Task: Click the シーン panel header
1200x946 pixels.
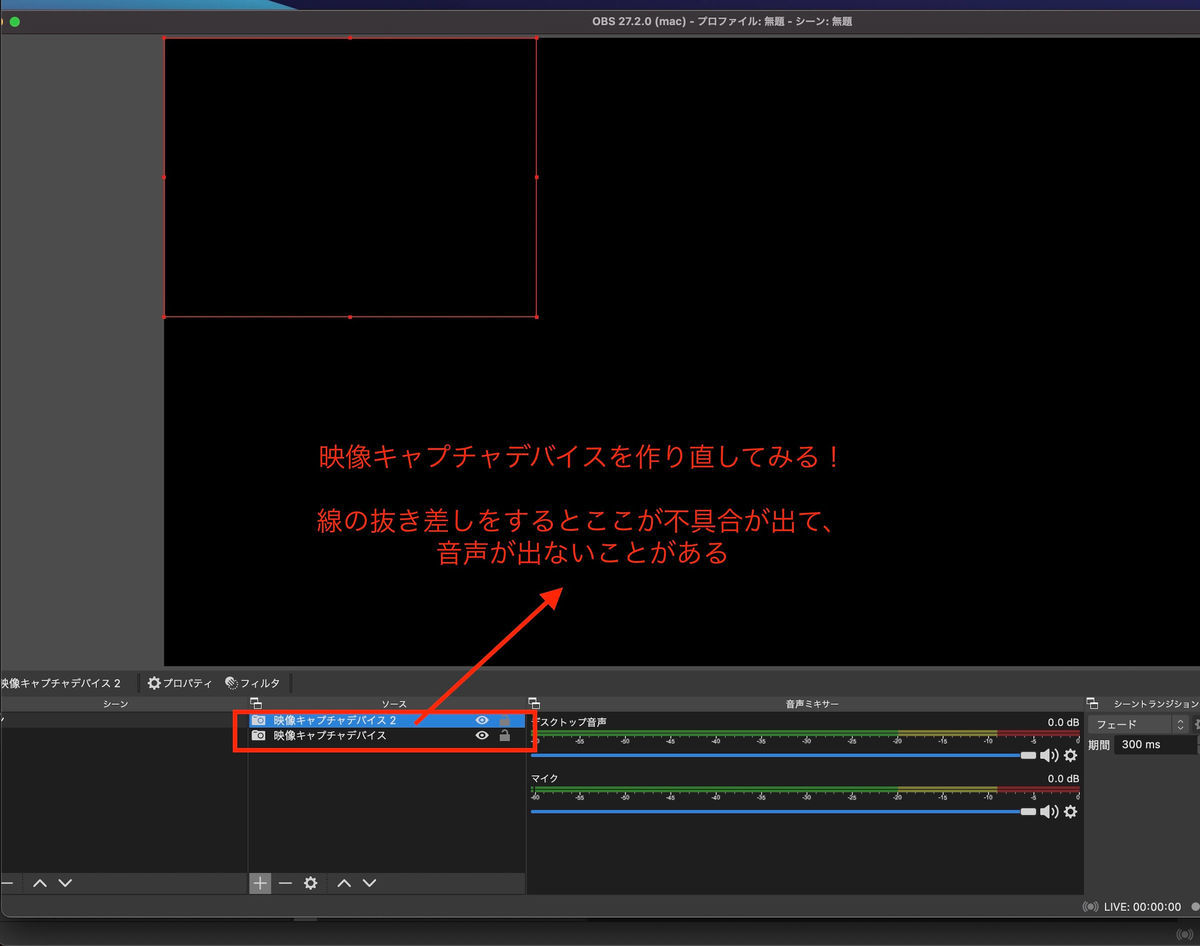Action: coord(116,704)
